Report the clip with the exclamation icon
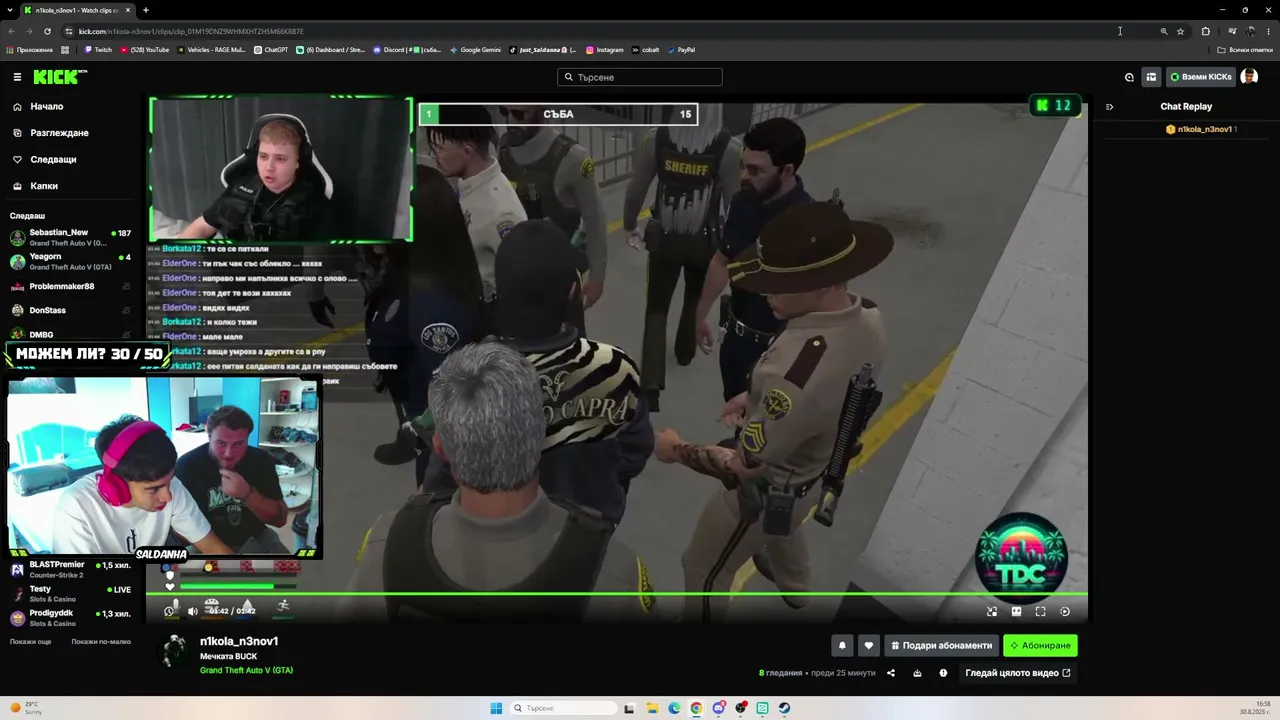Screen dimensions: 1280x720 tap(943, 673)
